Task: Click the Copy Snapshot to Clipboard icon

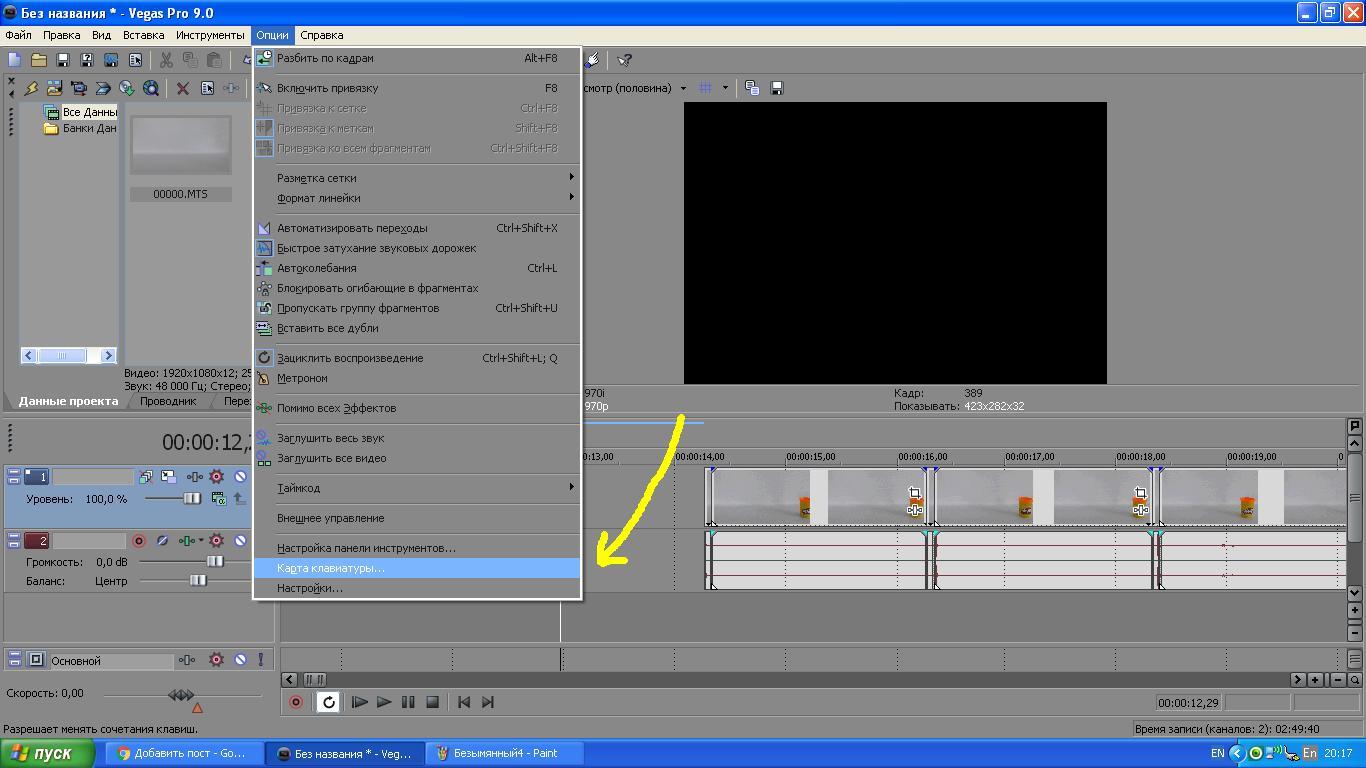Action: tap(752, 88)
